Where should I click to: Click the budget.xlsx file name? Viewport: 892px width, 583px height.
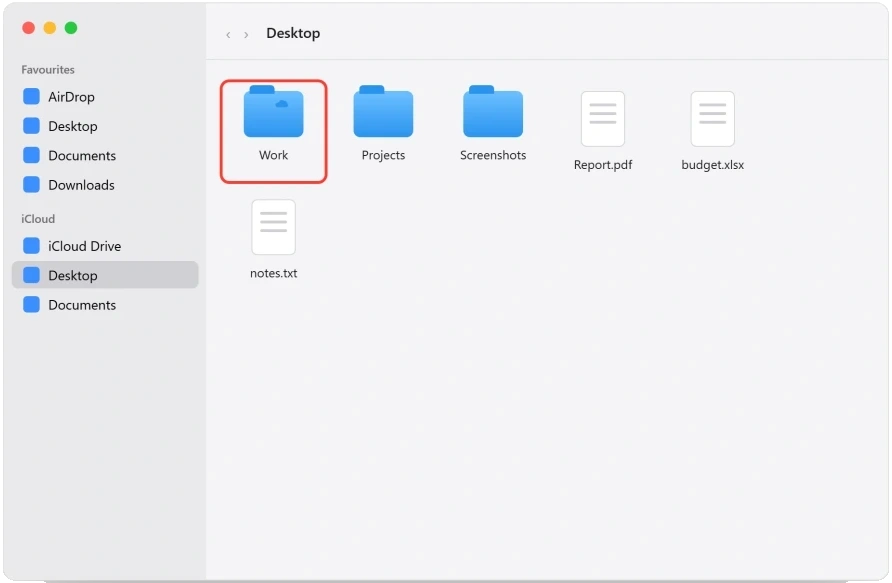click(713, 165)
